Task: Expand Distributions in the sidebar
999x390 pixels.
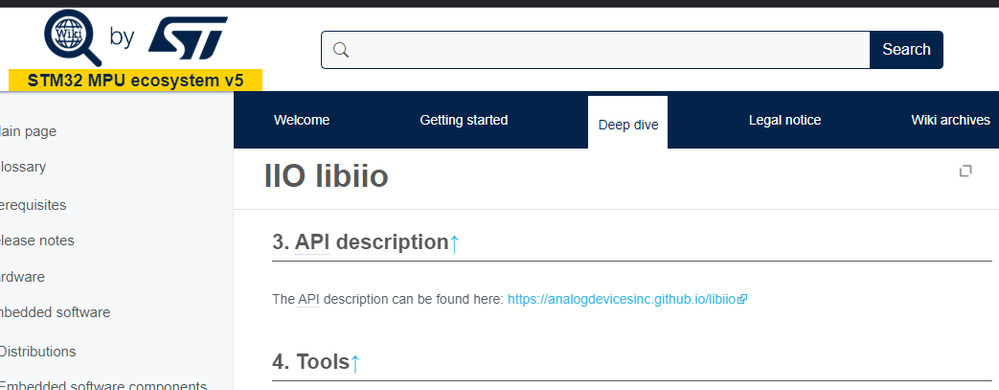Action: point(38,352)
